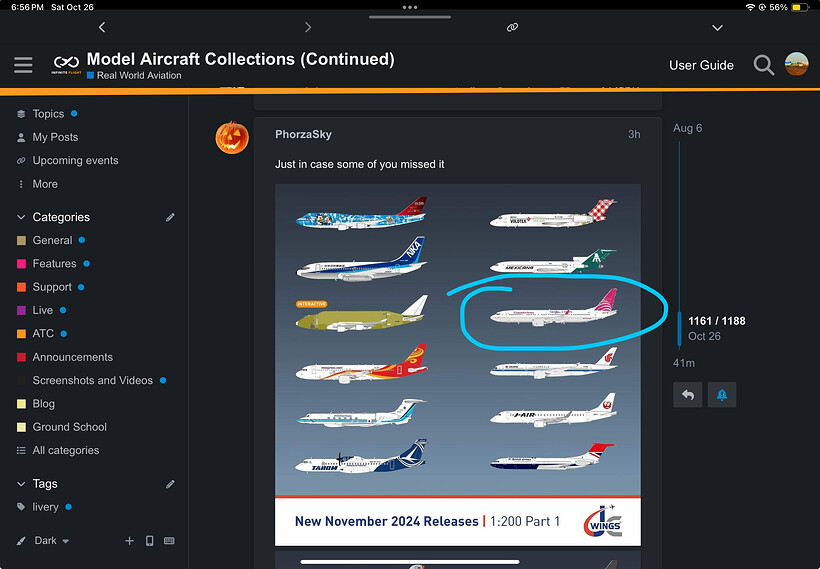This screenshot has height=569, width=820.
Task: Open Topics in the sidebar
Action: tap(48, 114)
